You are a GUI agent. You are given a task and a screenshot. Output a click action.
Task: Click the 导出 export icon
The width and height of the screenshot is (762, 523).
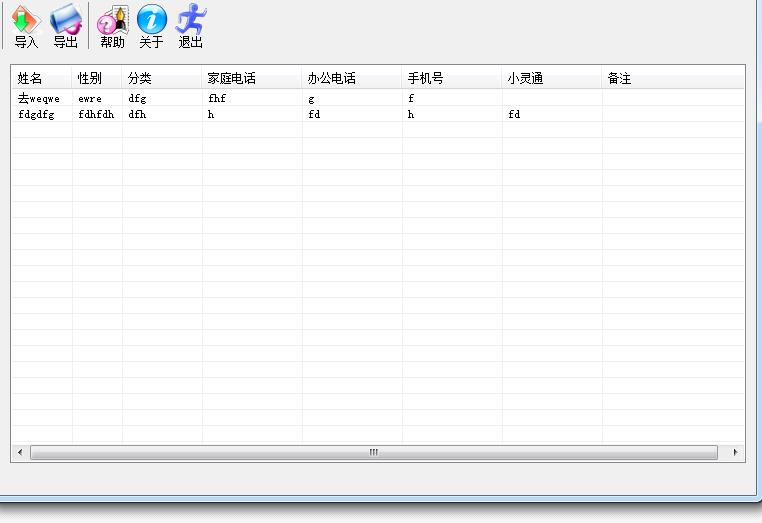(65, 26)
